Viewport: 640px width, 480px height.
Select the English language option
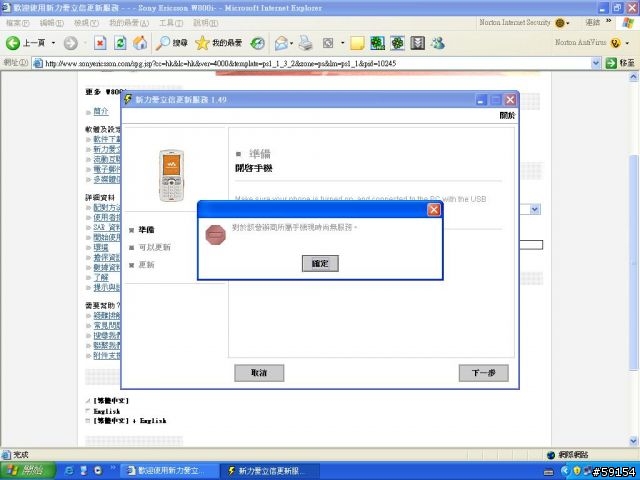[107, 411]
